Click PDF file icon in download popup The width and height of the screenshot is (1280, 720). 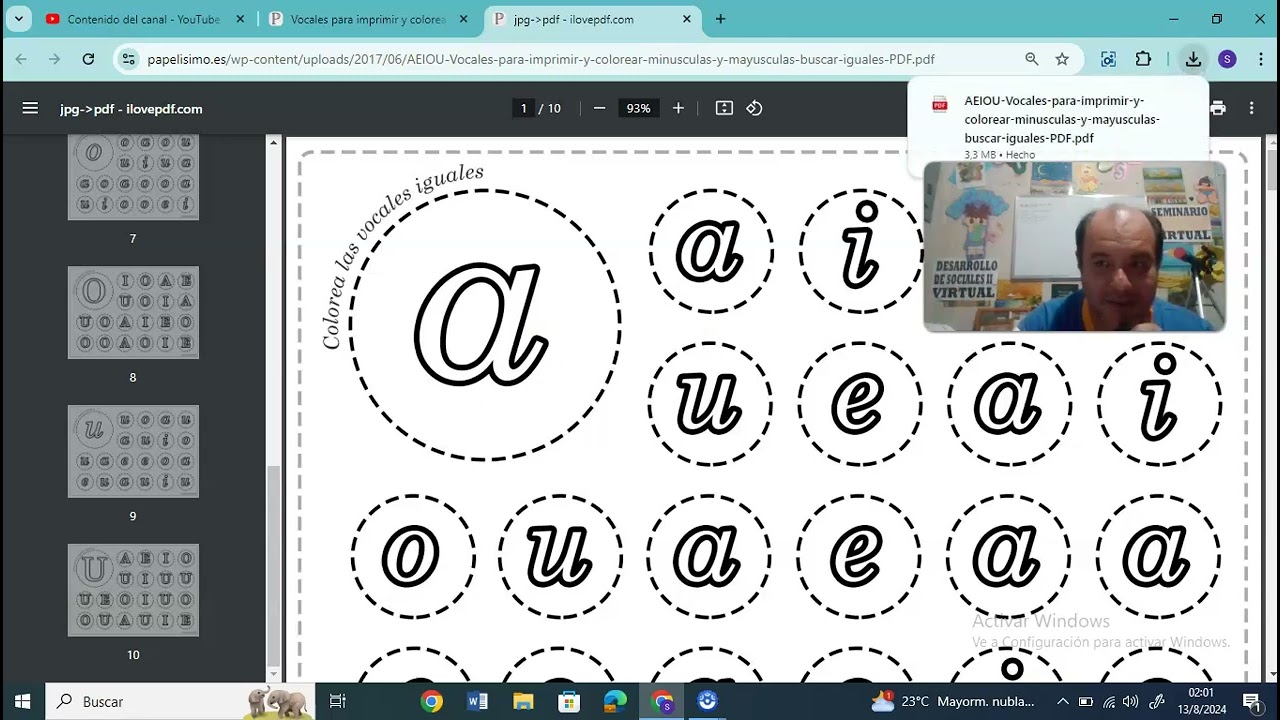point(939,104)
